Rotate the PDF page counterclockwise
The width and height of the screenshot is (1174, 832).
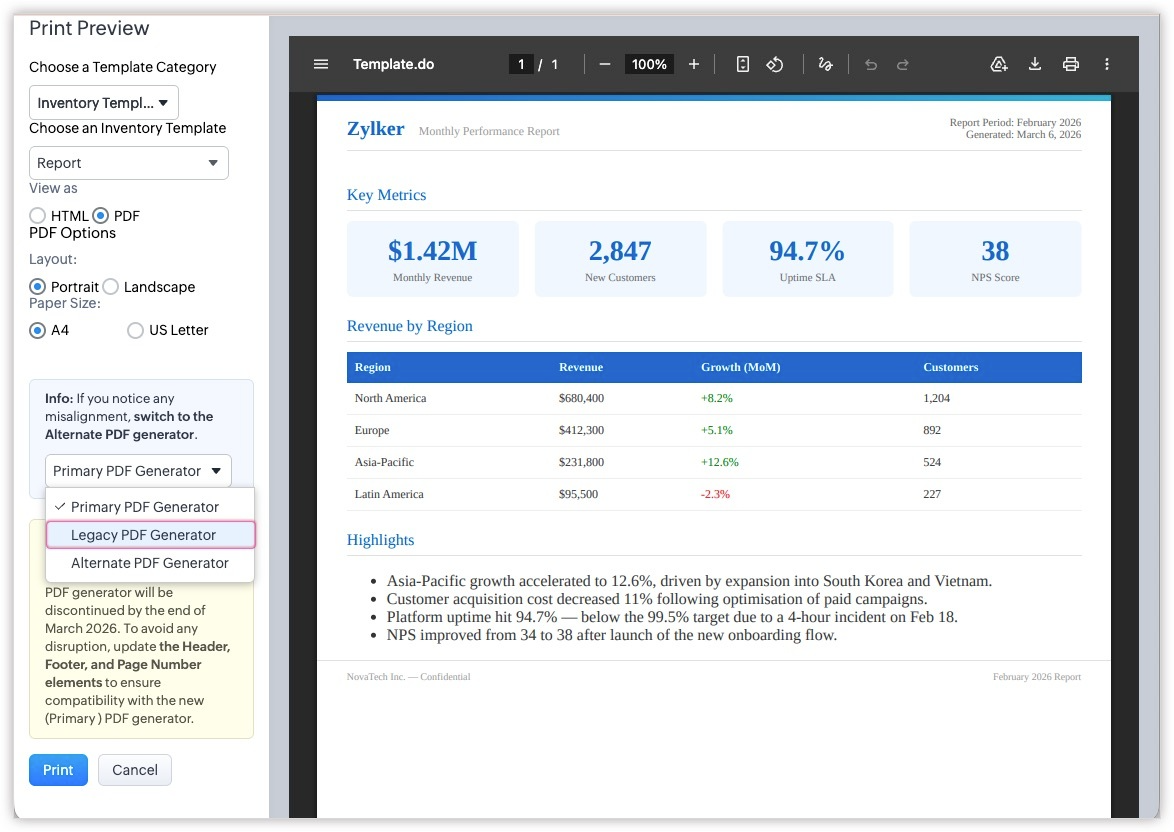774,64
